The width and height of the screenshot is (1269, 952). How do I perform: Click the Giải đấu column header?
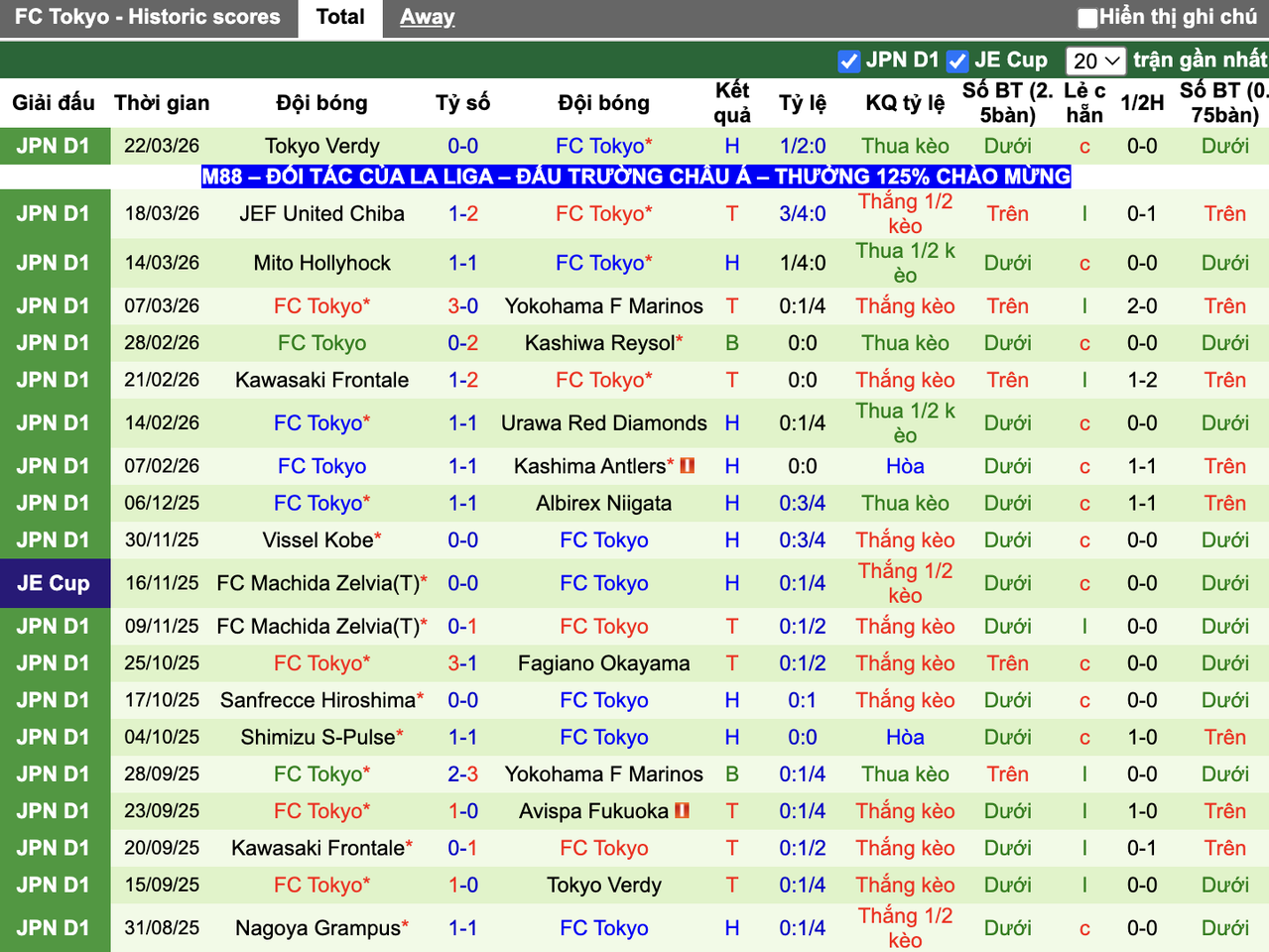coord(54,102)
